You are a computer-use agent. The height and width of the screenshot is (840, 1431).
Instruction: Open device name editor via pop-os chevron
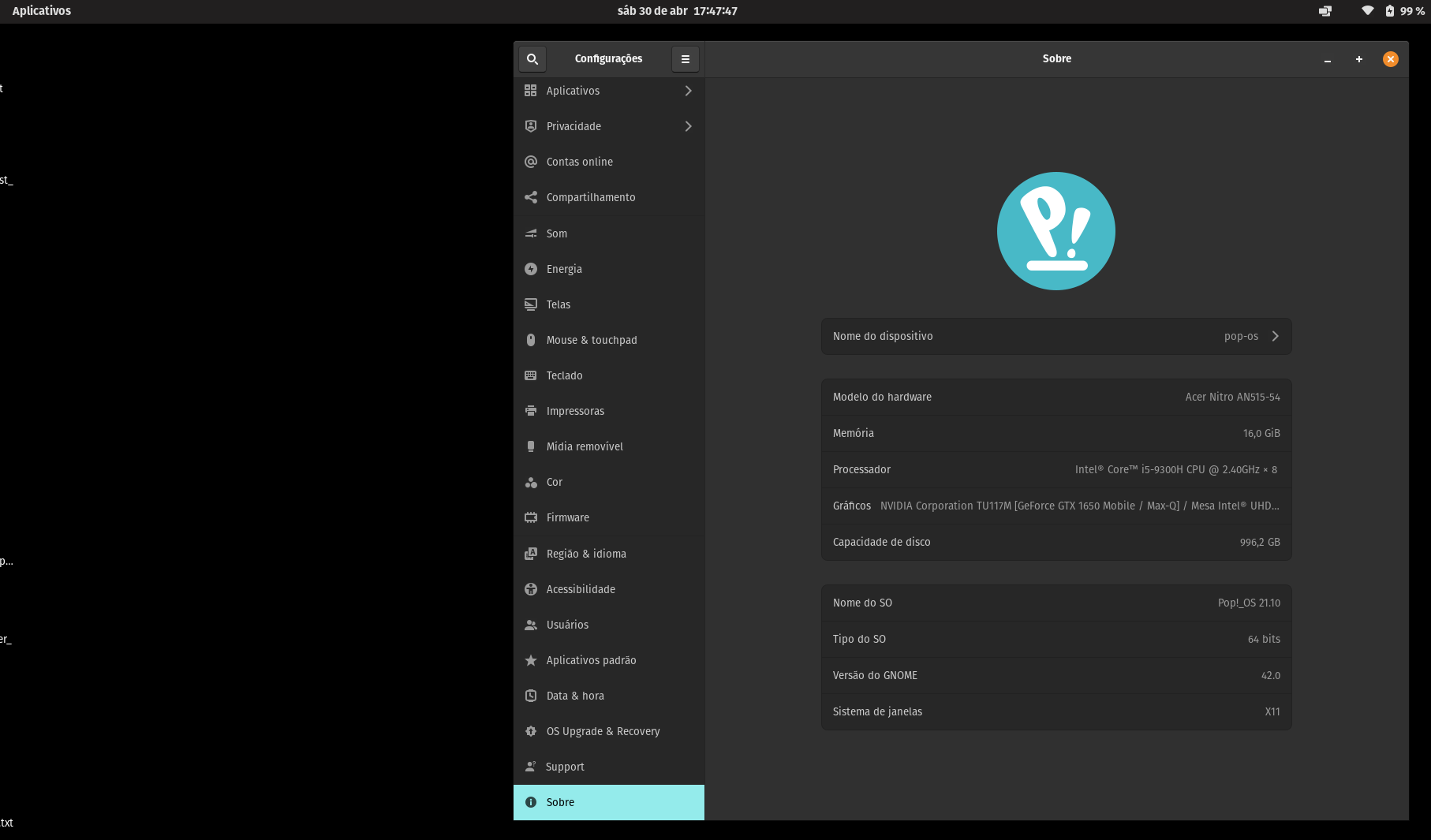pyautogui.click(x=1275, y=336)
